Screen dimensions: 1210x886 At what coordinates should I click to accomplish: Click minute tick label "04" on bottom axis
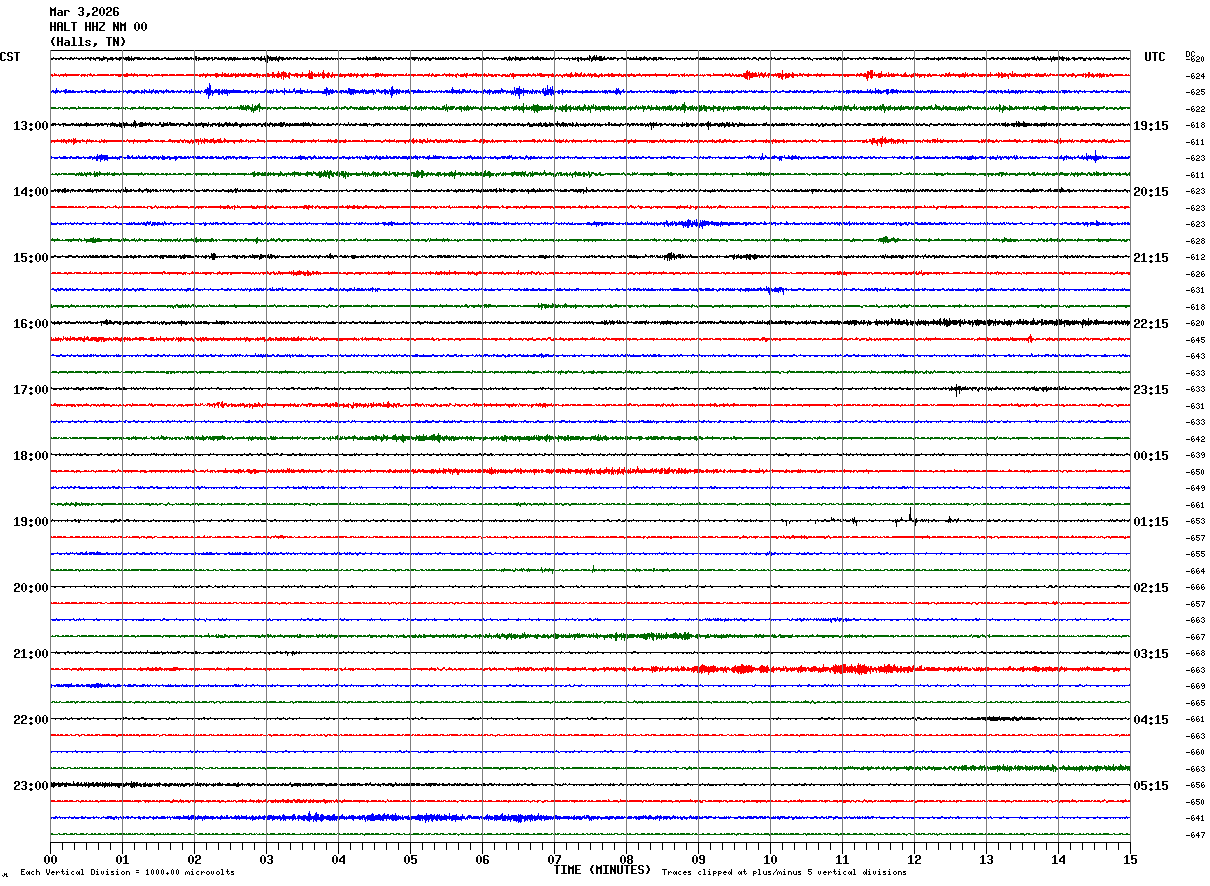tap(338, 859)
